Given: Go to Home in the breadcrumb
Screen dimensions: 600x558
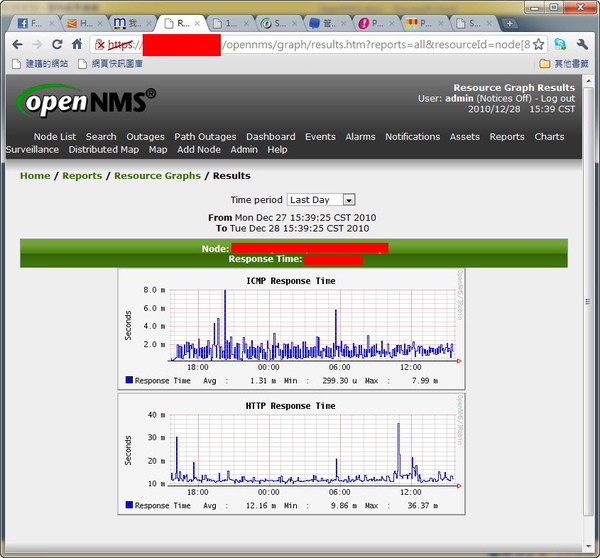Looking at the screenshot, I should pyautogui.click(x=35, y=176).
